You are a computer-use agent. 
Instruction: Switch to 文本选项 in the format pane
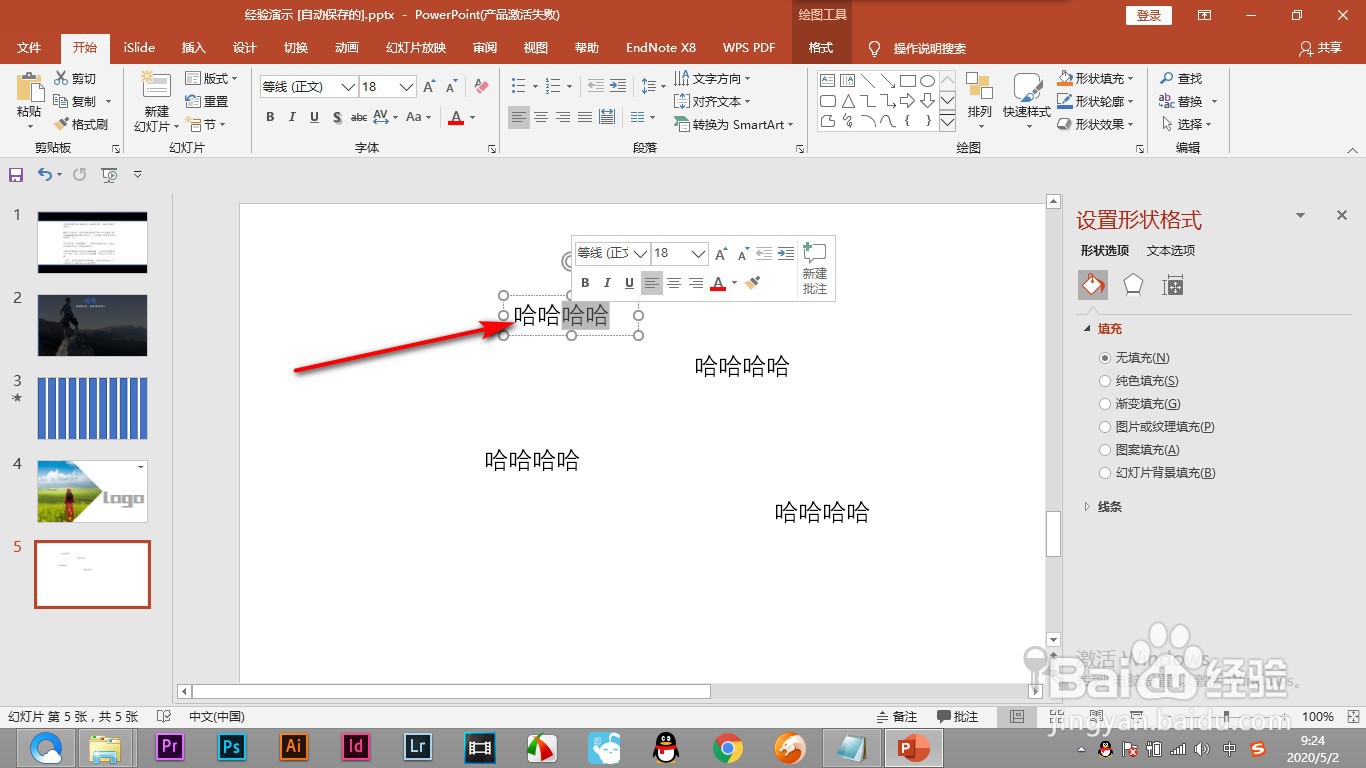[1171, 250]
